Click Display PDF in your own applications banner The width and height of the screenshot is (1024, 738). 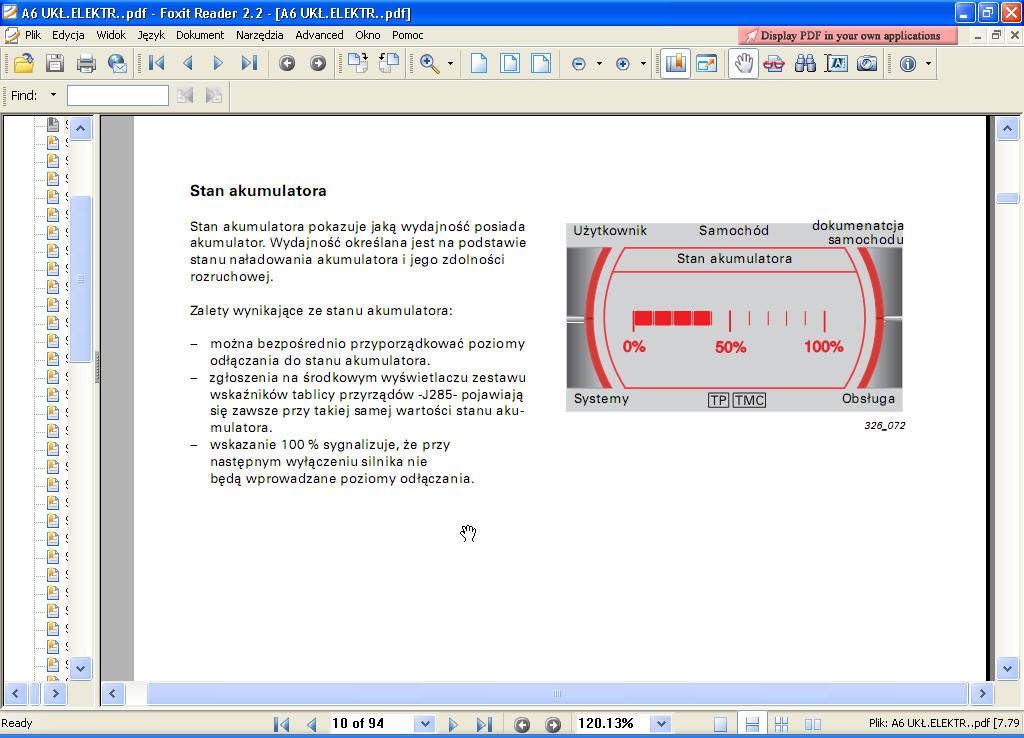tap(848, 35)
